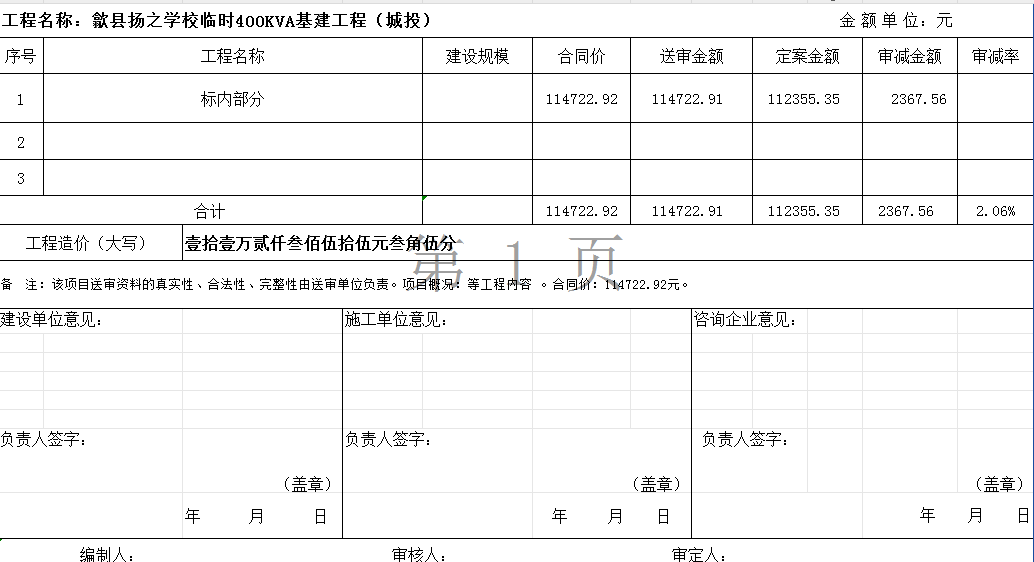Click the 审减率 header cell
This screenshot has width=1034, height=562.
pyautogui.click(x=995, y=57)
